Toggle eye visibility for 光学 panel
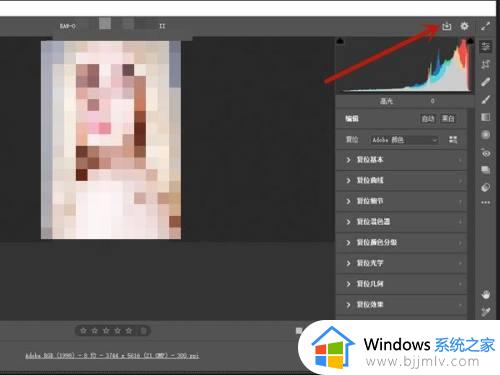This screenshot has width=500, height=375. [460, 263]
